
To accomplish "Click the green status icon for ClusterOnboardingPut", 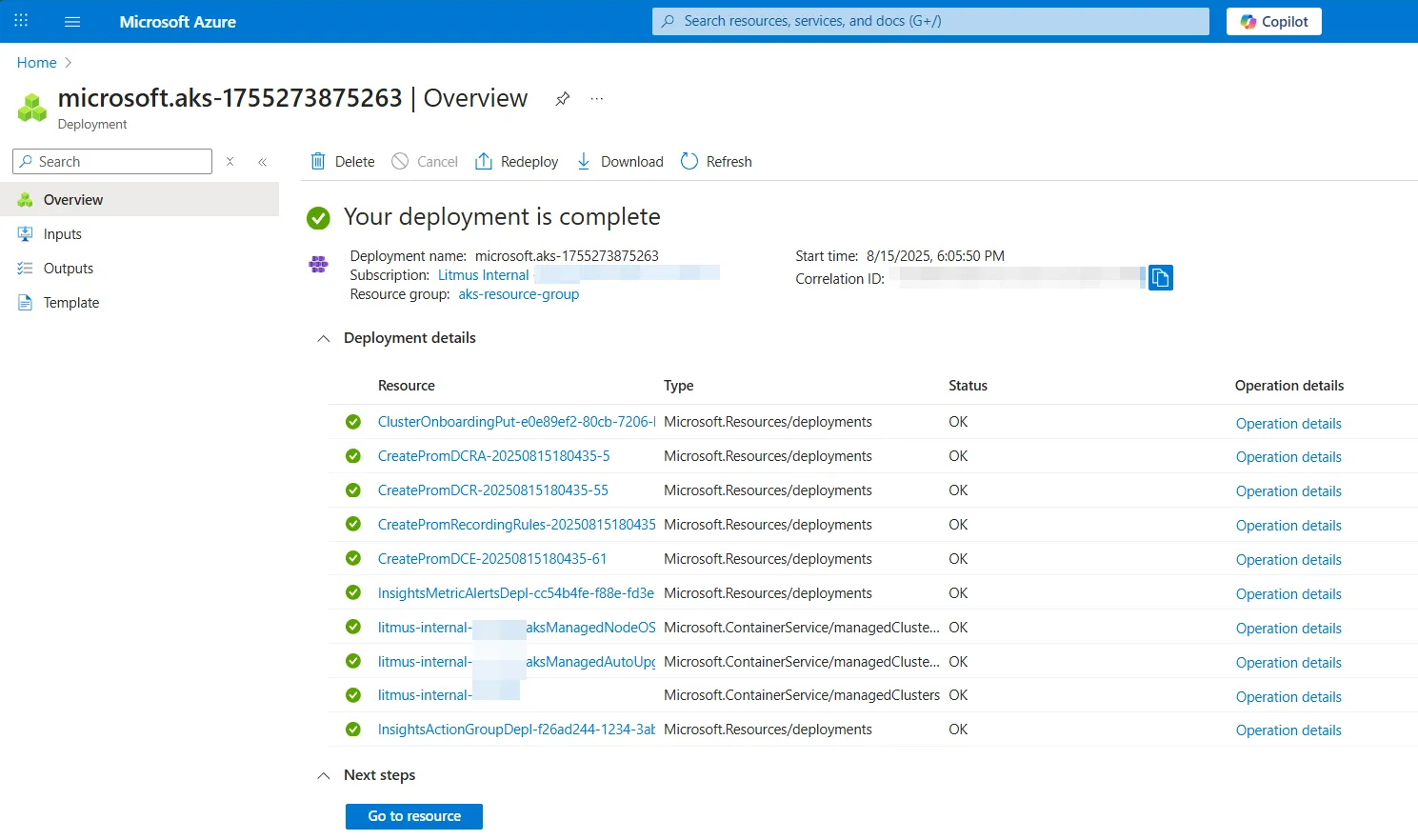I will [x=353, y=422].
